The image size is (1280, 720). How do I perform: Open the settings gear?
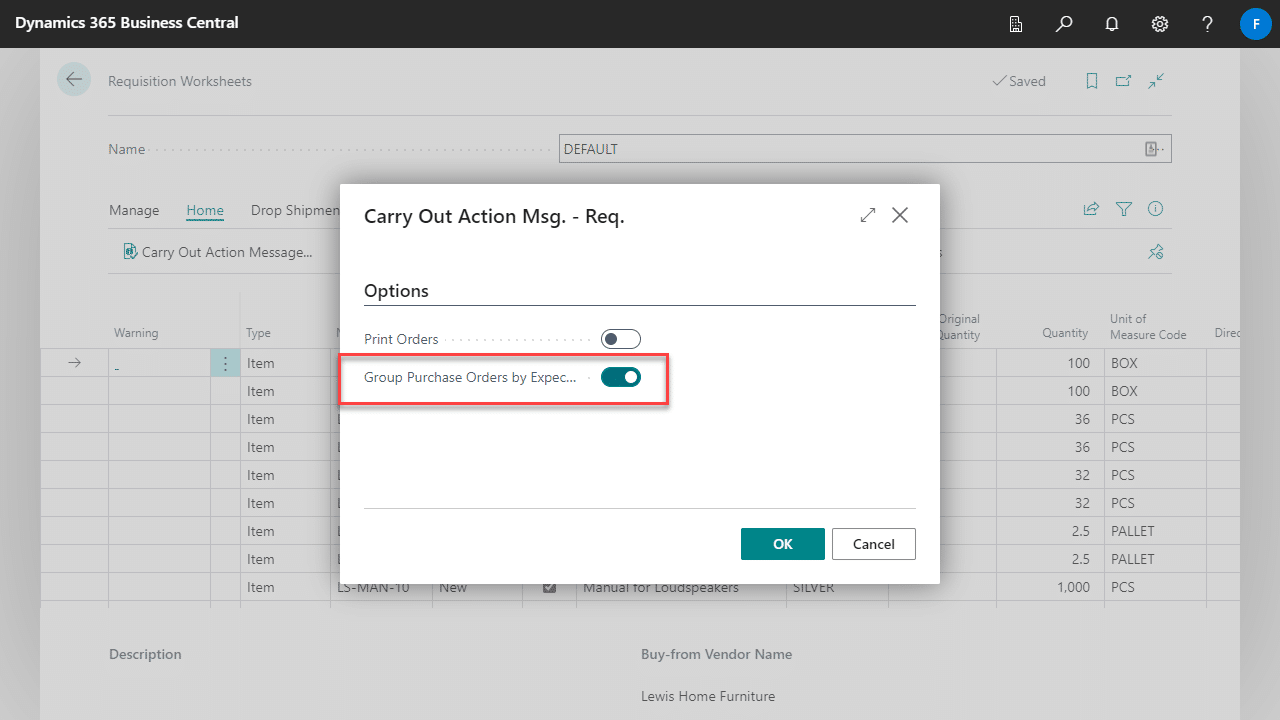[x=1160, y=24]
